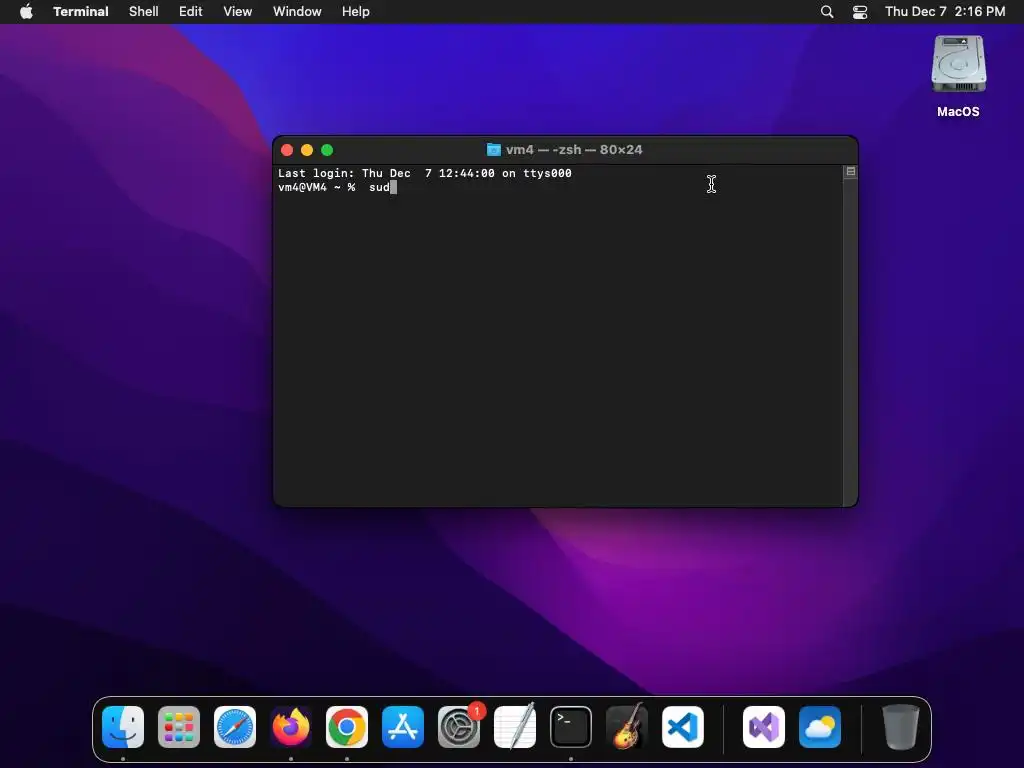Zoom the Terminal window with green button
1024x768 pixels.
pos(327,150)
